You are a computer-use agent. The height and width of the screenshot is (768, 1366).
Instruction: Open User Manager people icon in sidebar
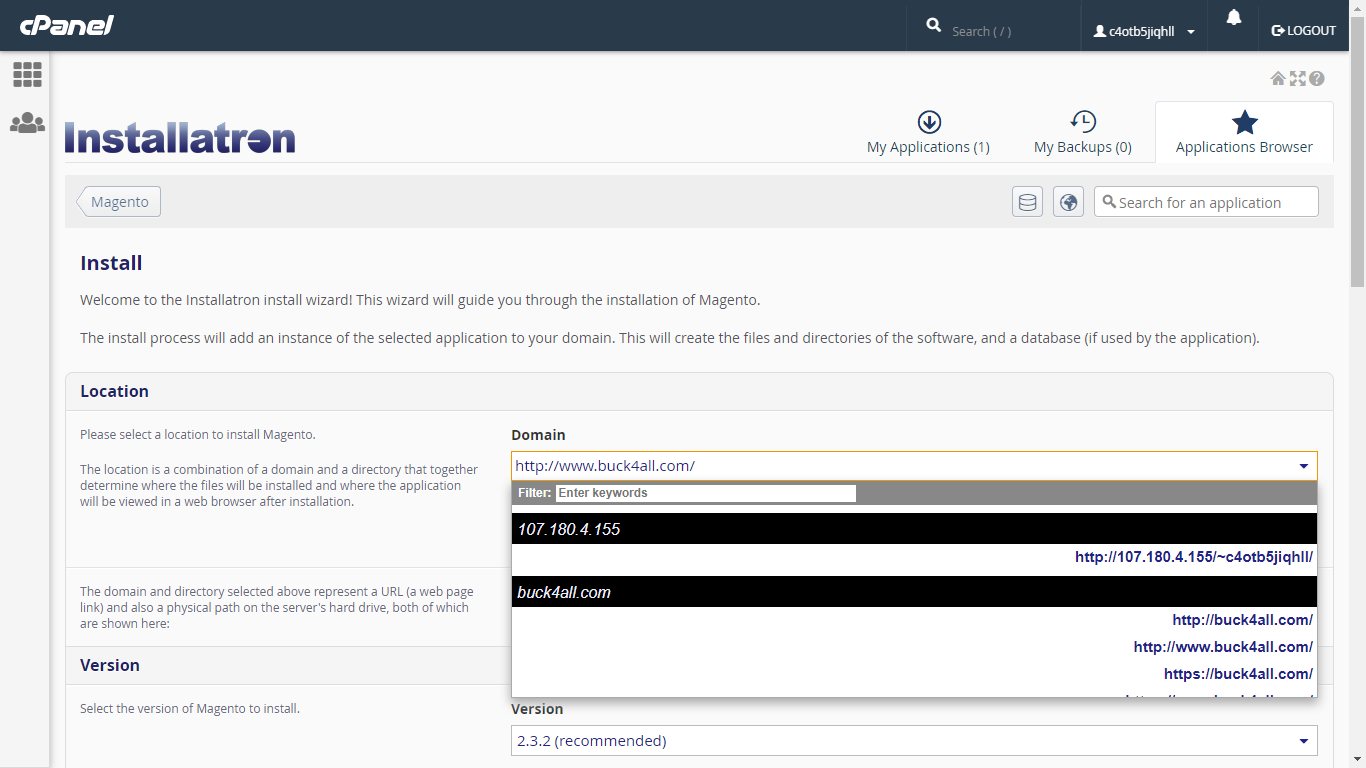tap(27, 123)
